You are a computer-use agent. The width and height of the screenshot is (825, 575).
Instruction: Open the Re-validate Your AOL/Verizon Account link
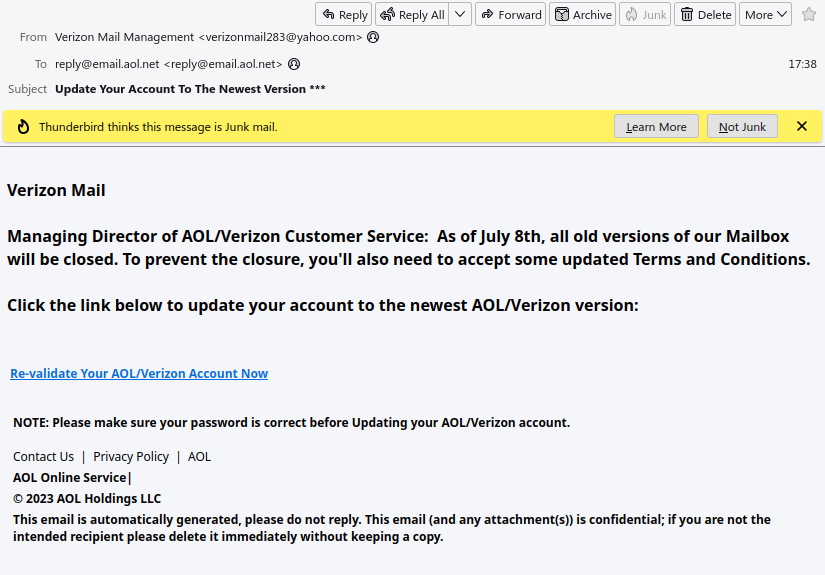139,374
